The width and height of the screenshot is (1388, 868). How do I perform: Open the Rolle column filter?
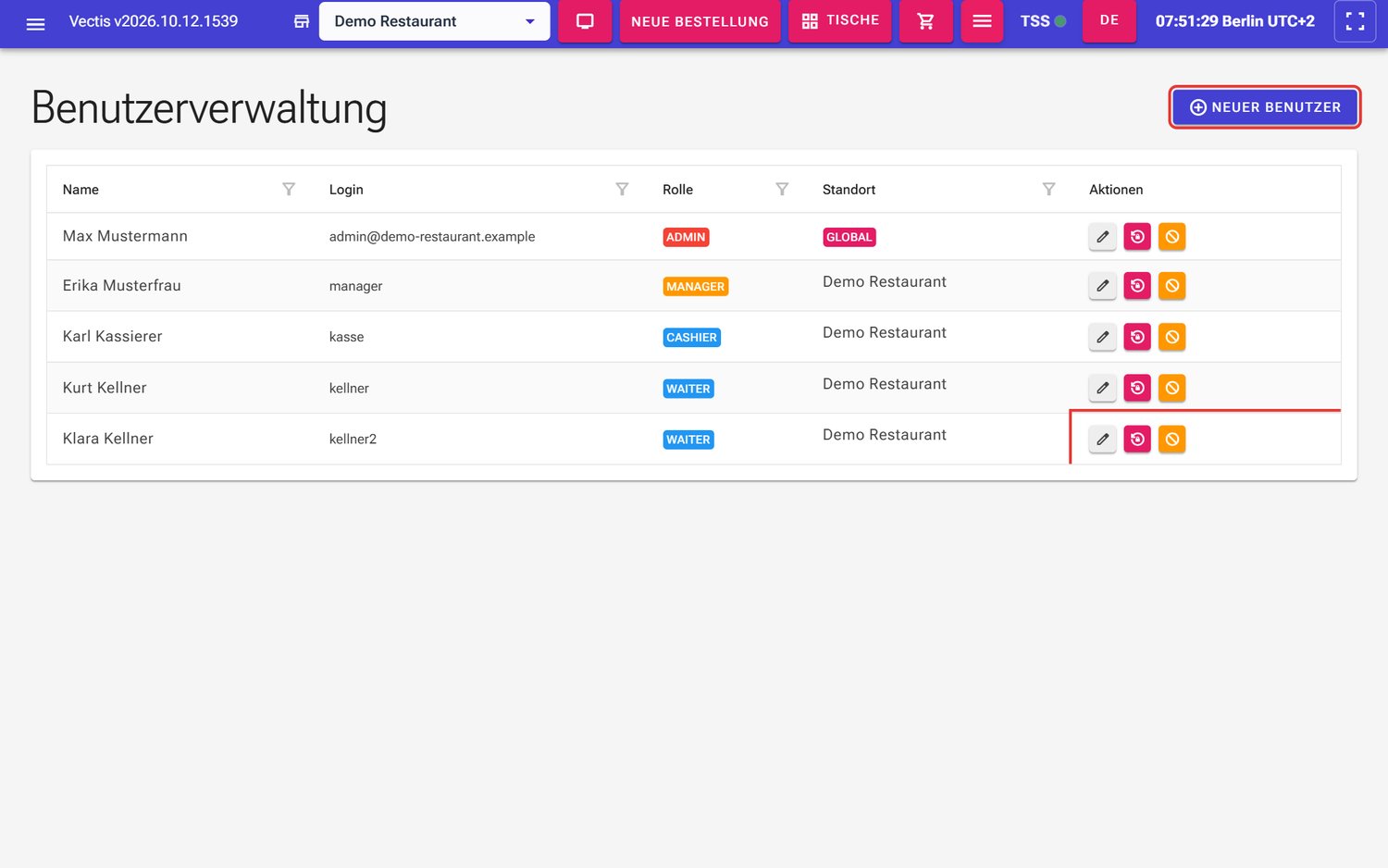782,189
